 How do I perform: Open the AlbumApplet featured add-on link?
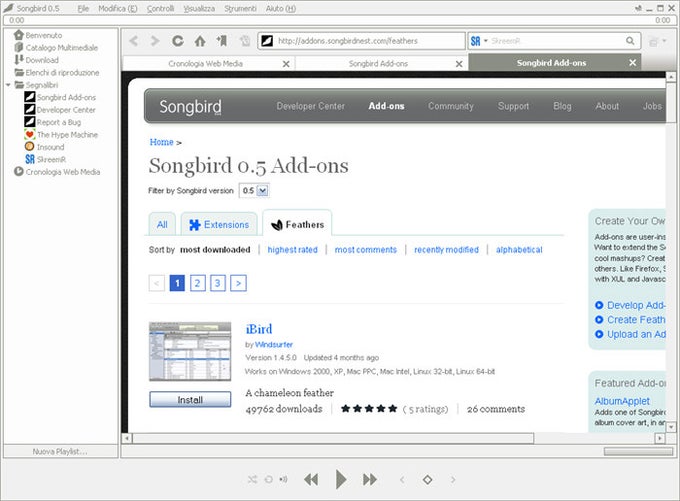tap(622, 401)
